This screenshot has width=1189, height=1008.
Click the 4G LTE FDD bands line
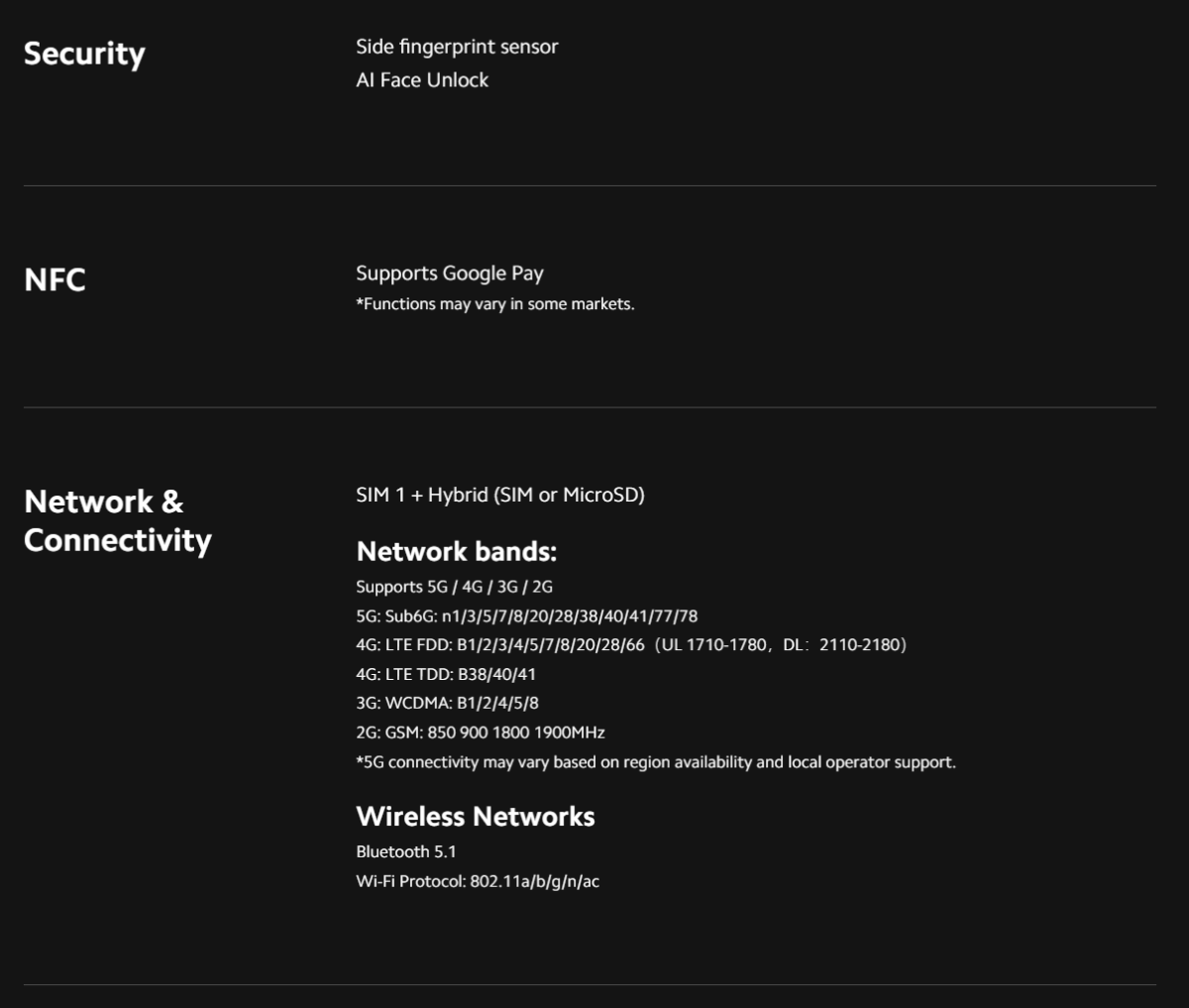tap(631, 645)
